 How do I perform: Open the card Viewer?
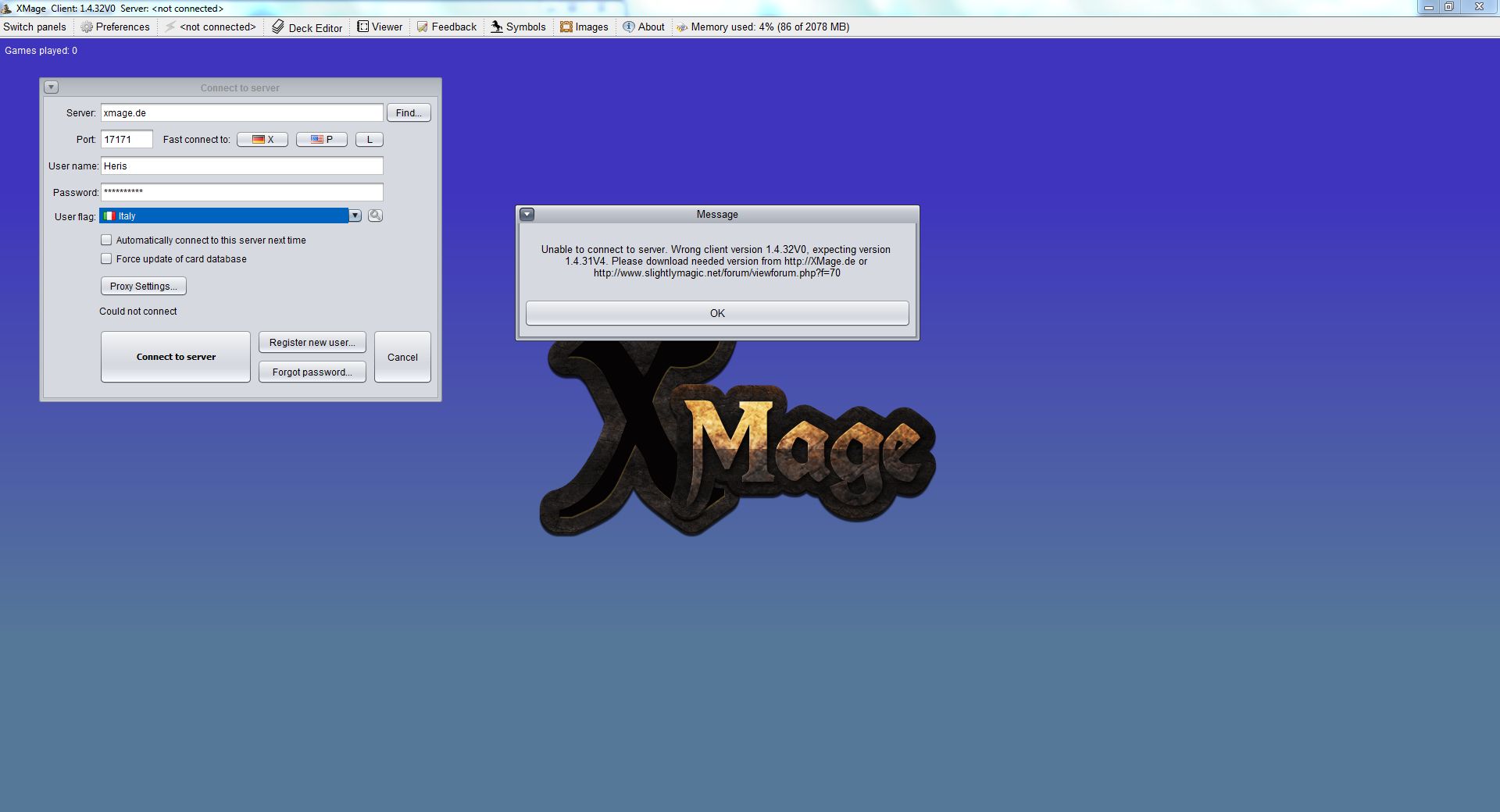click(380, 27)
